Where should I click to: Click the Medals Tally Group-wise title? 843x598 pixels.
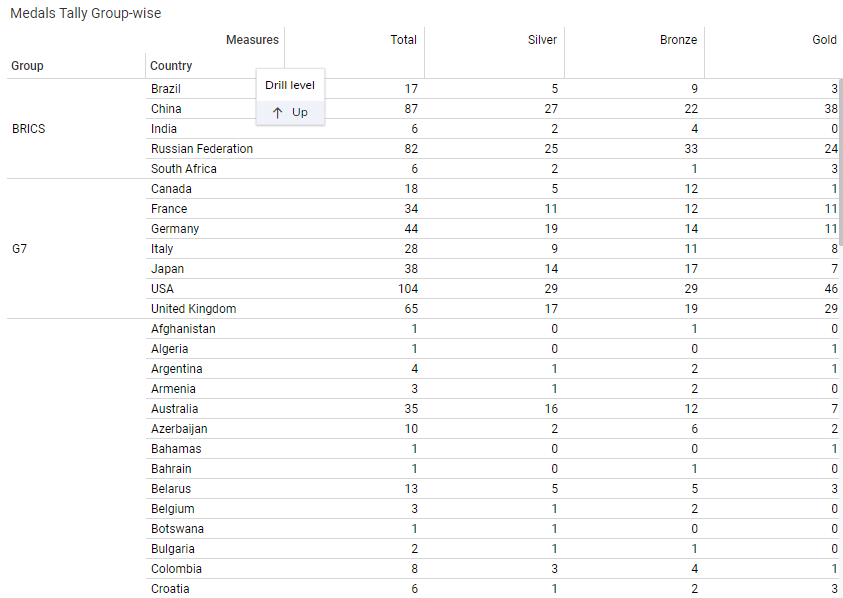coord(85,13)
